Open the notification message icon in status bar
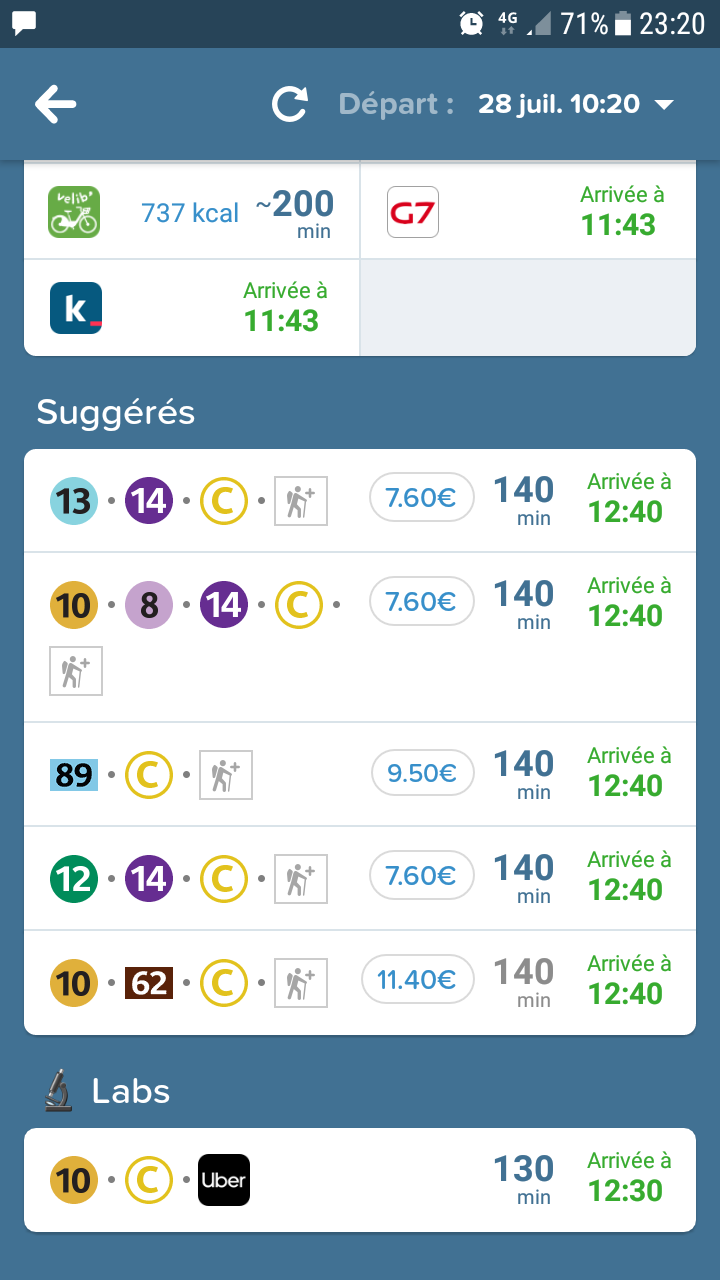Screen dimensions: 720x1280 (24, 23)
